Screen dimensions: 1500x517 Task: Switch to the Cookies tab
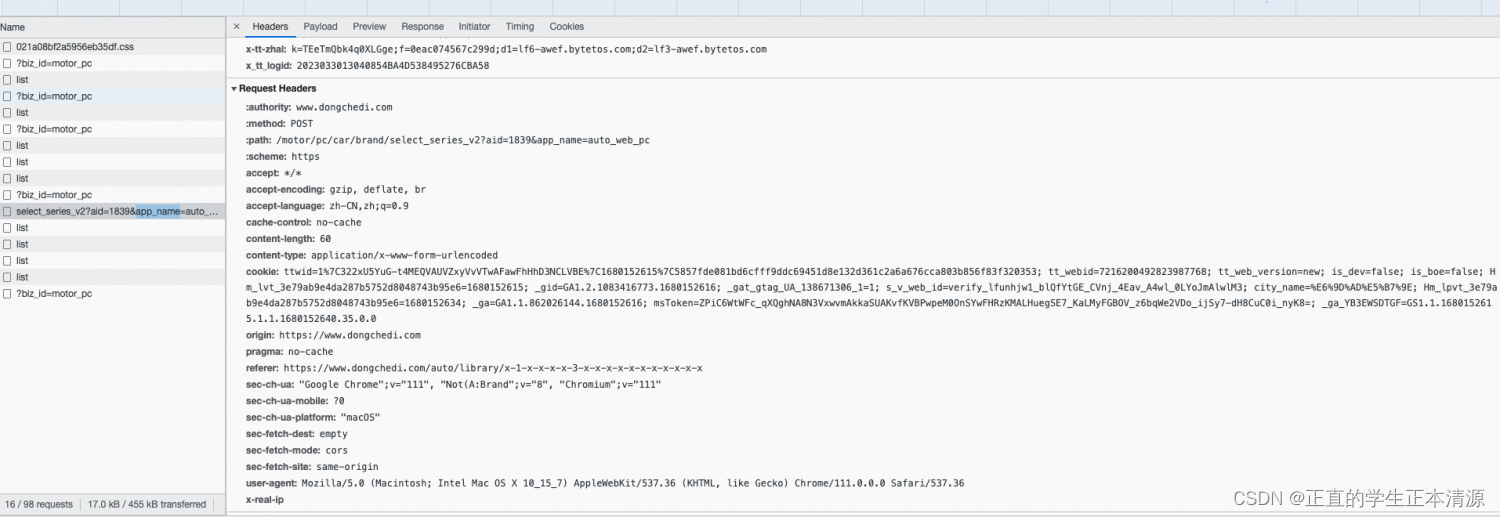567,27
